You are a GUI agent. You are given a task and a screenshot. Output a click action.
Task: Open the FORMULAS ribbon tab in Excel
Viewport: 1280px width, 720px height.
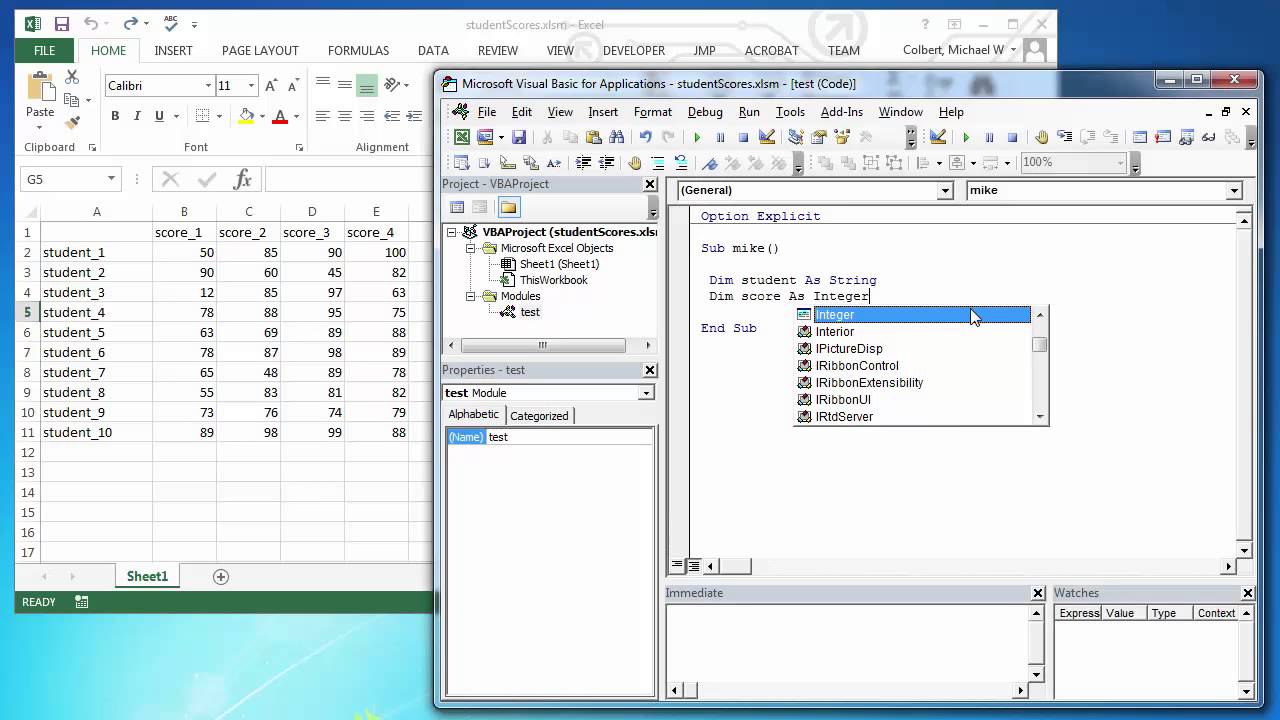click(358, 50)
